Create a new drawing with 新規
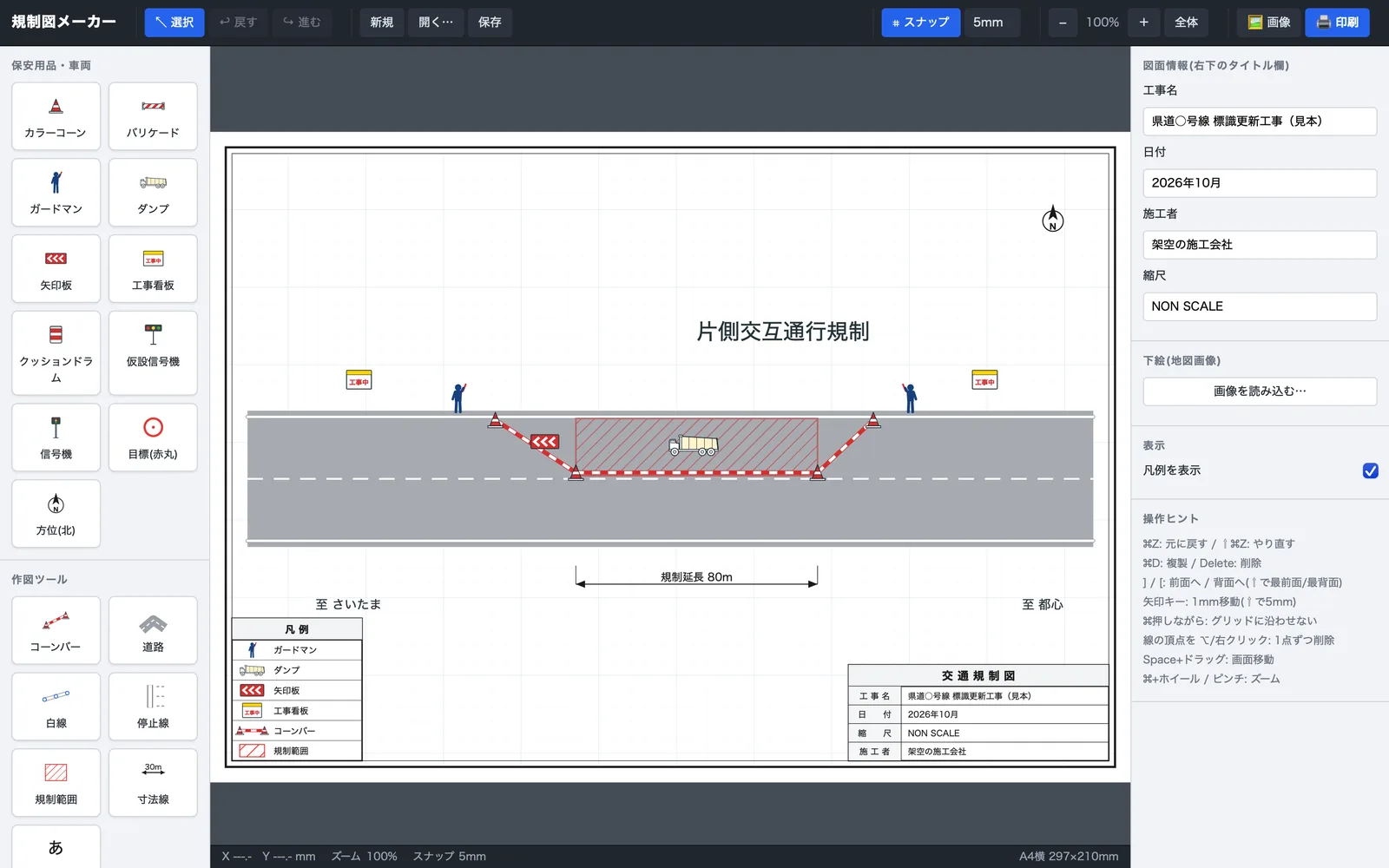 [382, 23]
